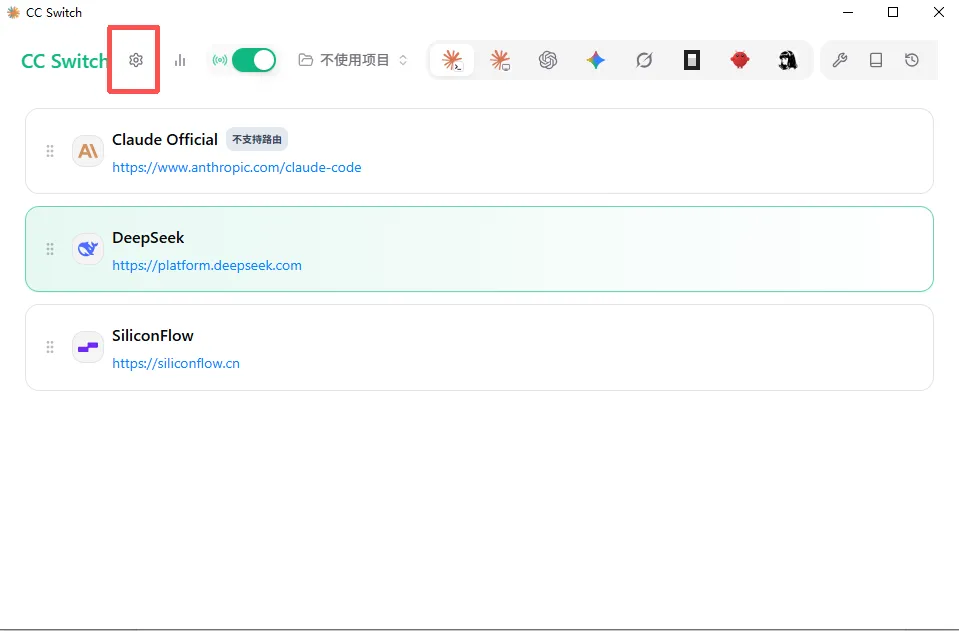The height and width of the screenshot is (631, 959).
Task: Open the history clock icon
Action: (x=912, y=60)
